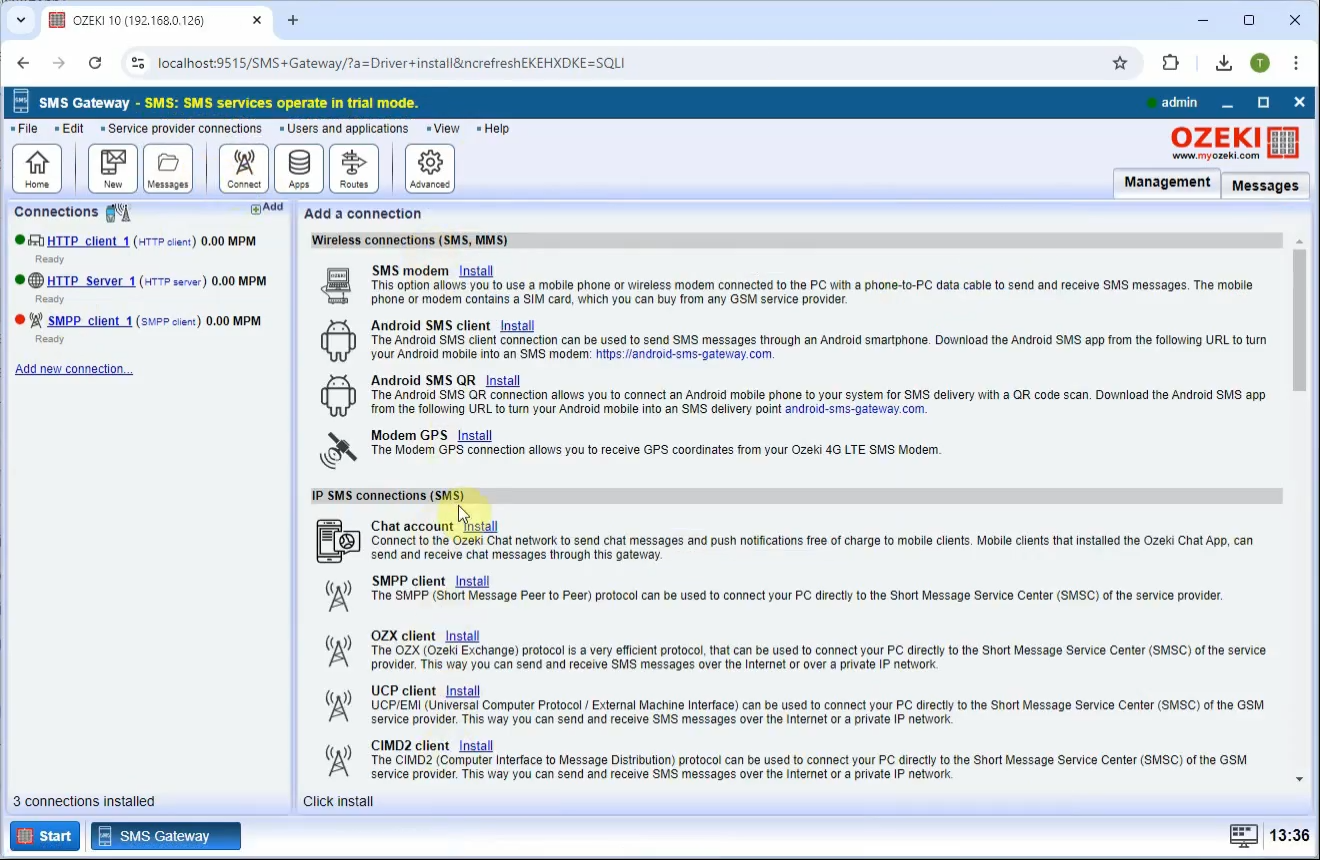Screen dimensions: 1320x860
Task: Click the Start button in taskbar
Action: 45,836
